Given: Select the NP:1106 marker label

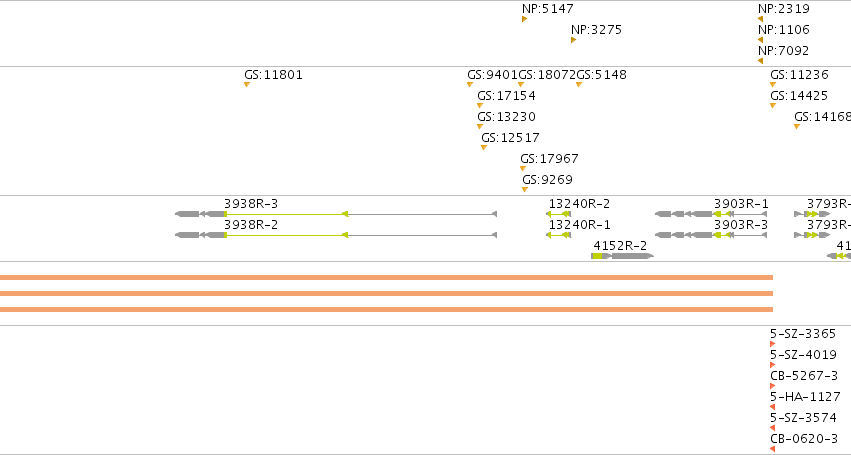Looking at the screenshot, I should [x=784, y=30].
